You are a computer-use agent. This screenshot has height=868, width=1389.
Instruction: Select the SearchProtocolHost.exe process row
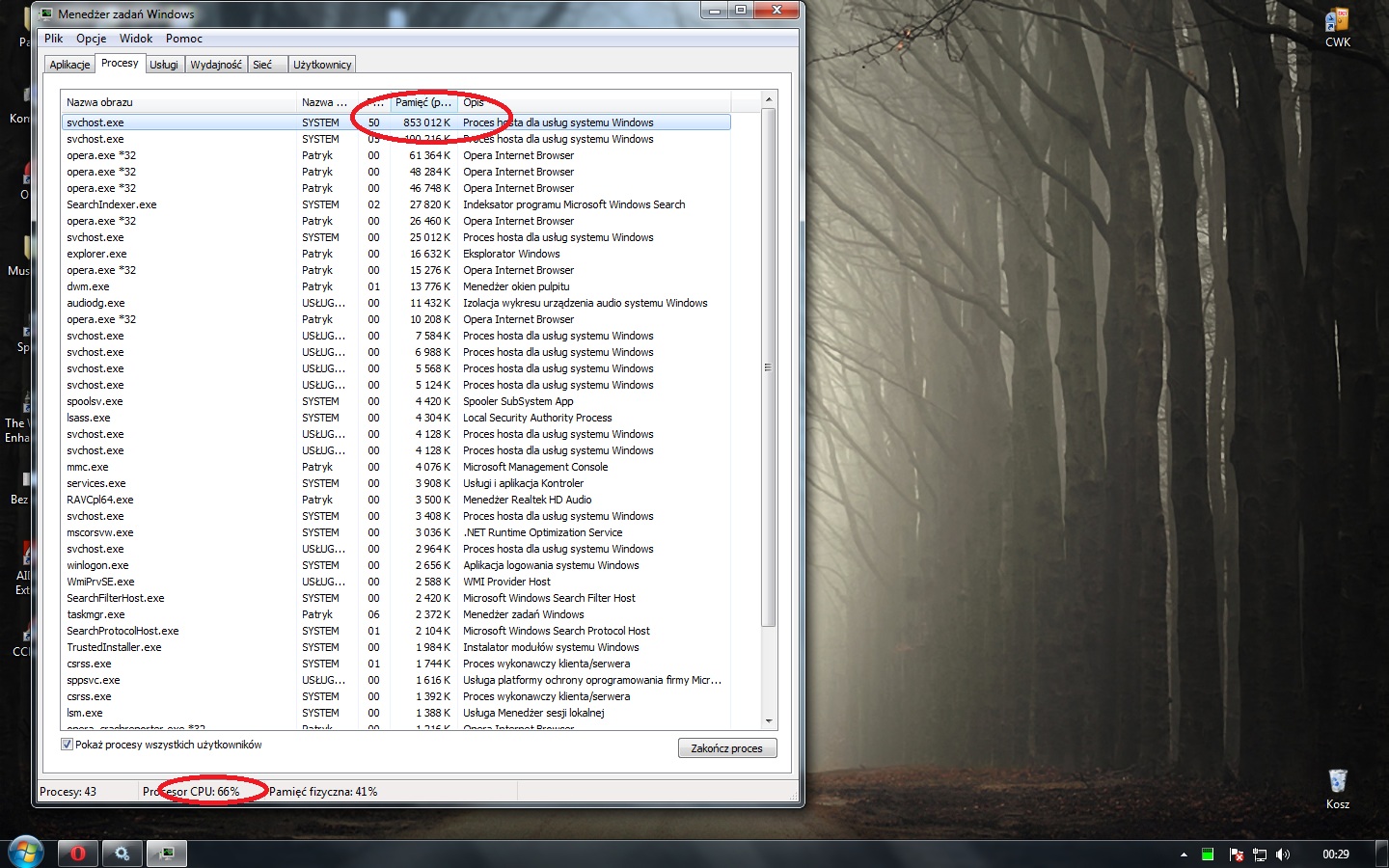coord(395,631)
